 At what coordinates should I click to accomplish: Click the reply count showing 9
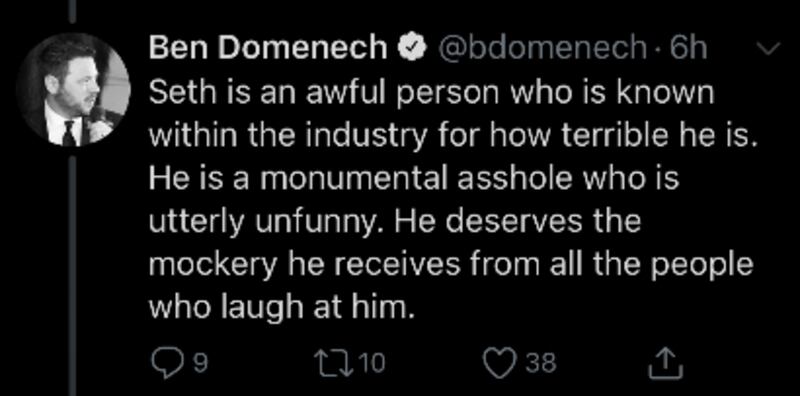click(202, 364)
